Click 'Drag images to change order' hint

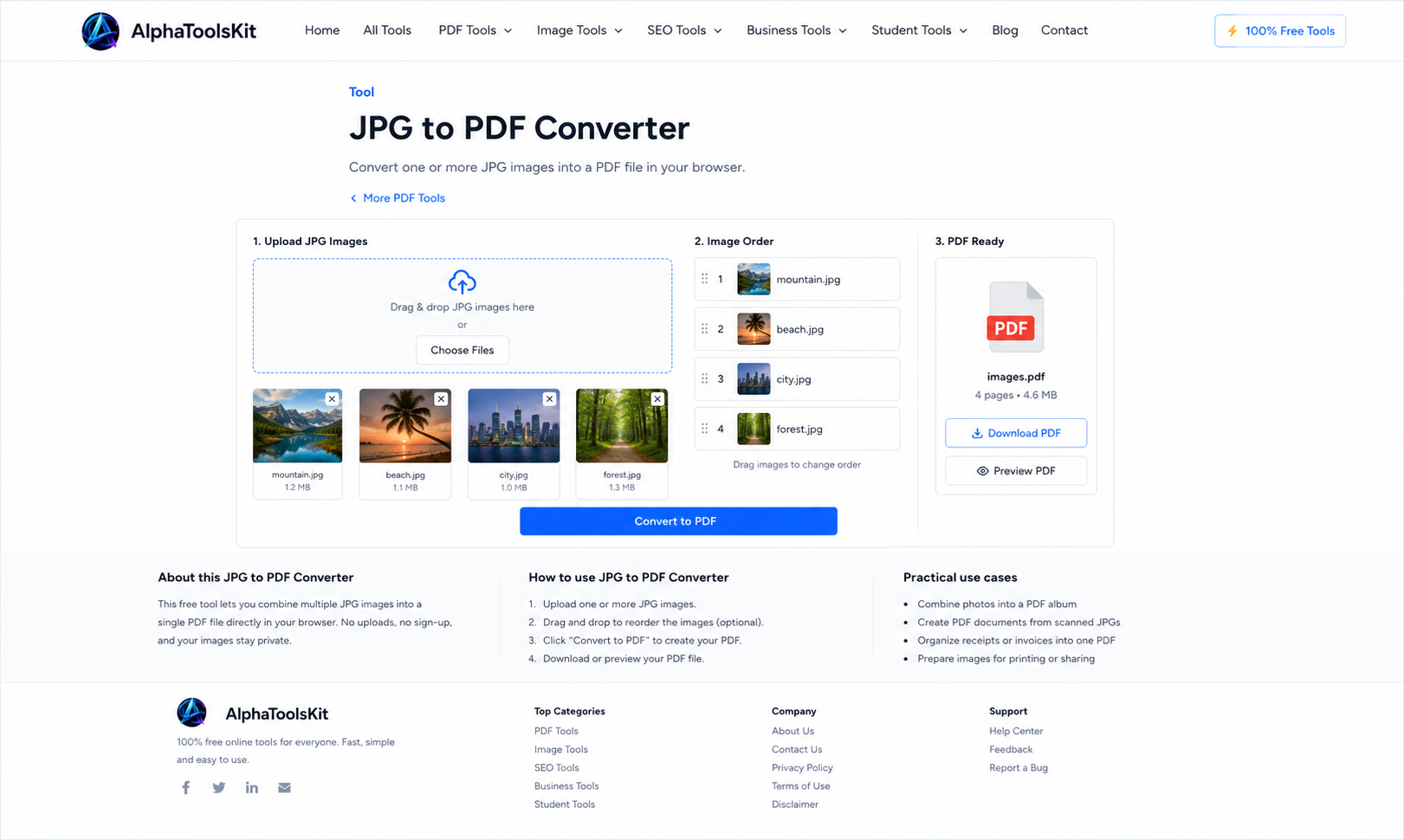[797, 464]
